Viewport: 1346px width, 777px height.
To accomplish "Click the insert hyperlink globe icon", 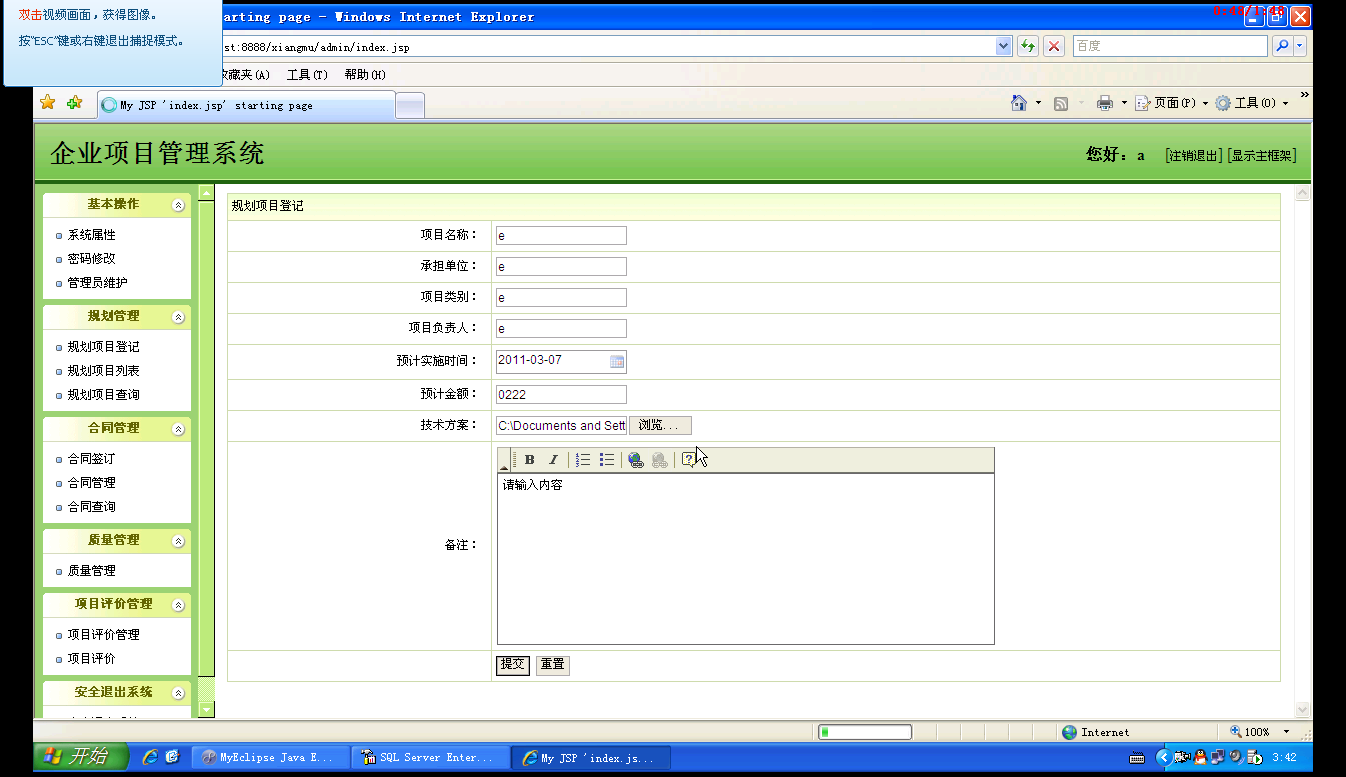I will pyautogui.click(x=636, y=460).
